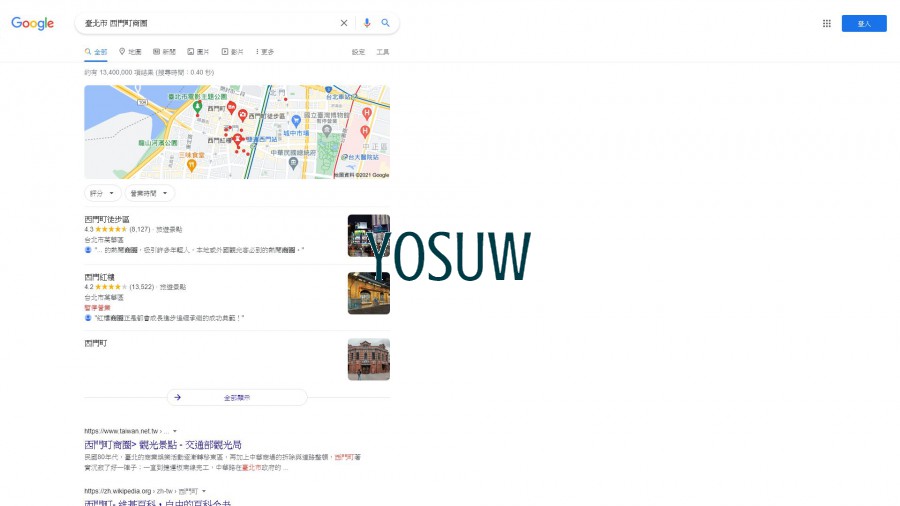Switch to the 新聞 (News) tab

pos(164,52)
